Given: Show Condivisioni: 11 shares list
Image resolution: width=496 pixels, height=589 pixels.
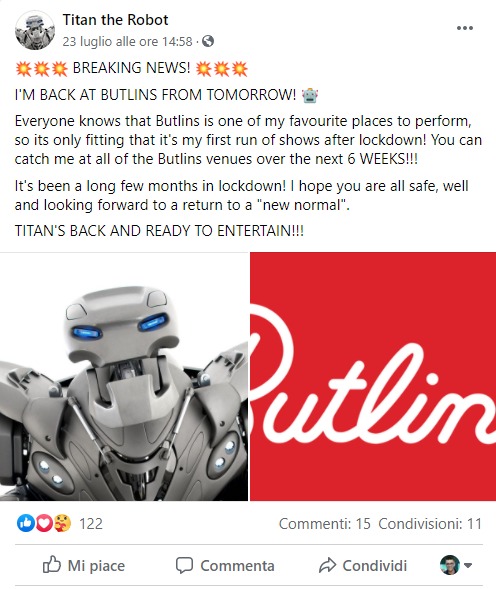Looking at the screenshot, I should (x=430, y=524).
